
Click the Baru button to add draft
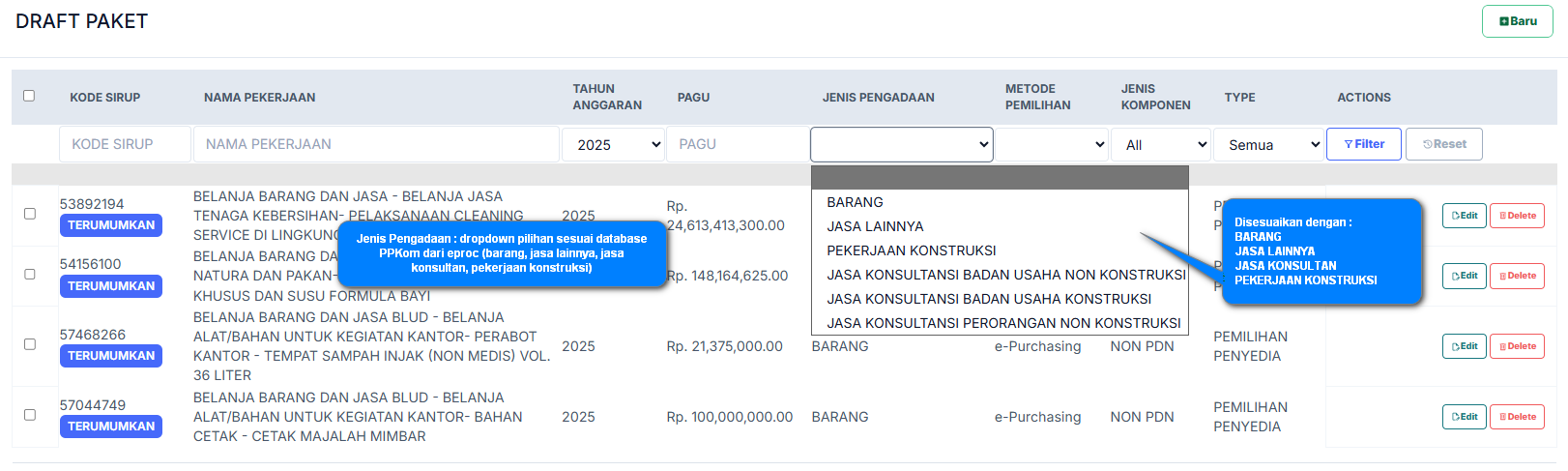click(x=1517, y=21)
